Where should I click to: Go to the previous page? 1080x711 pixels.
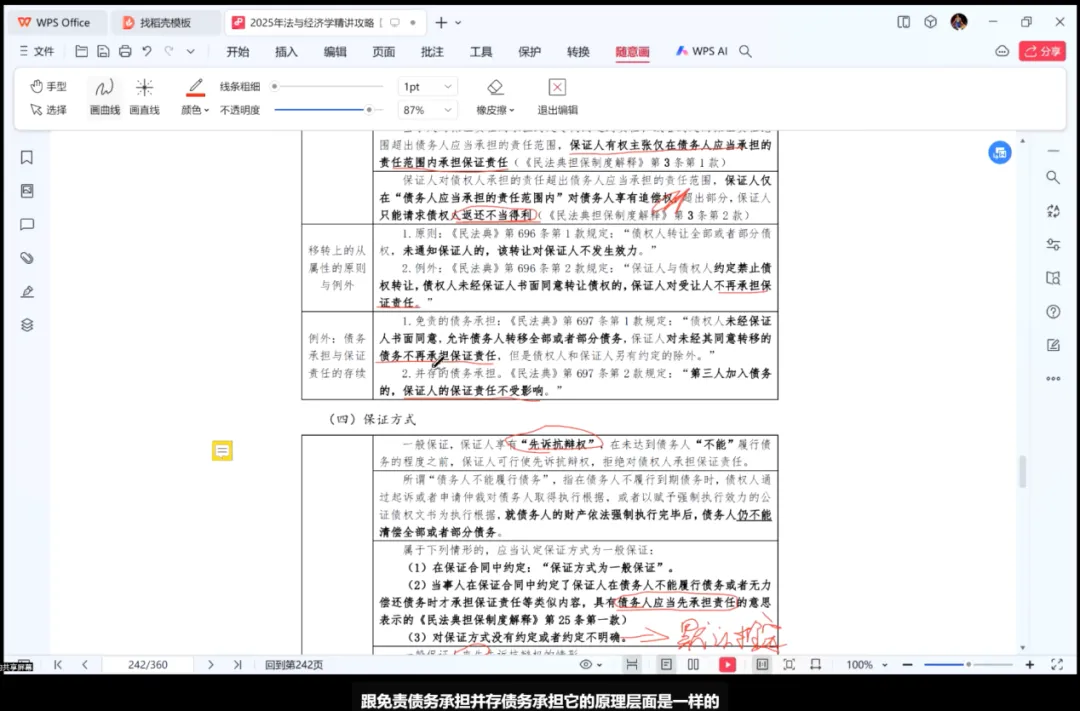pyautogui.click(x=85, y=665)
